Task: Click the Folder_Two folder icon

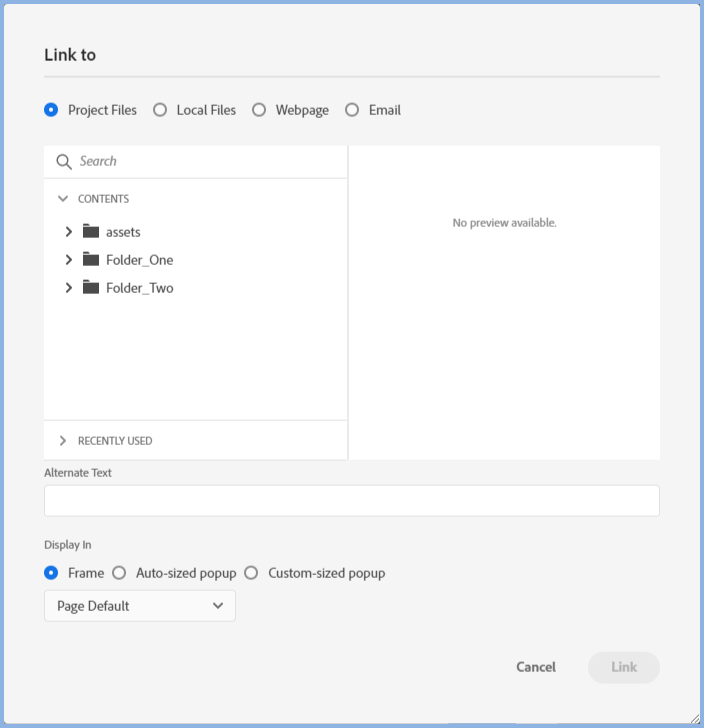Action: pyautogui.click(x=91, y=287)
